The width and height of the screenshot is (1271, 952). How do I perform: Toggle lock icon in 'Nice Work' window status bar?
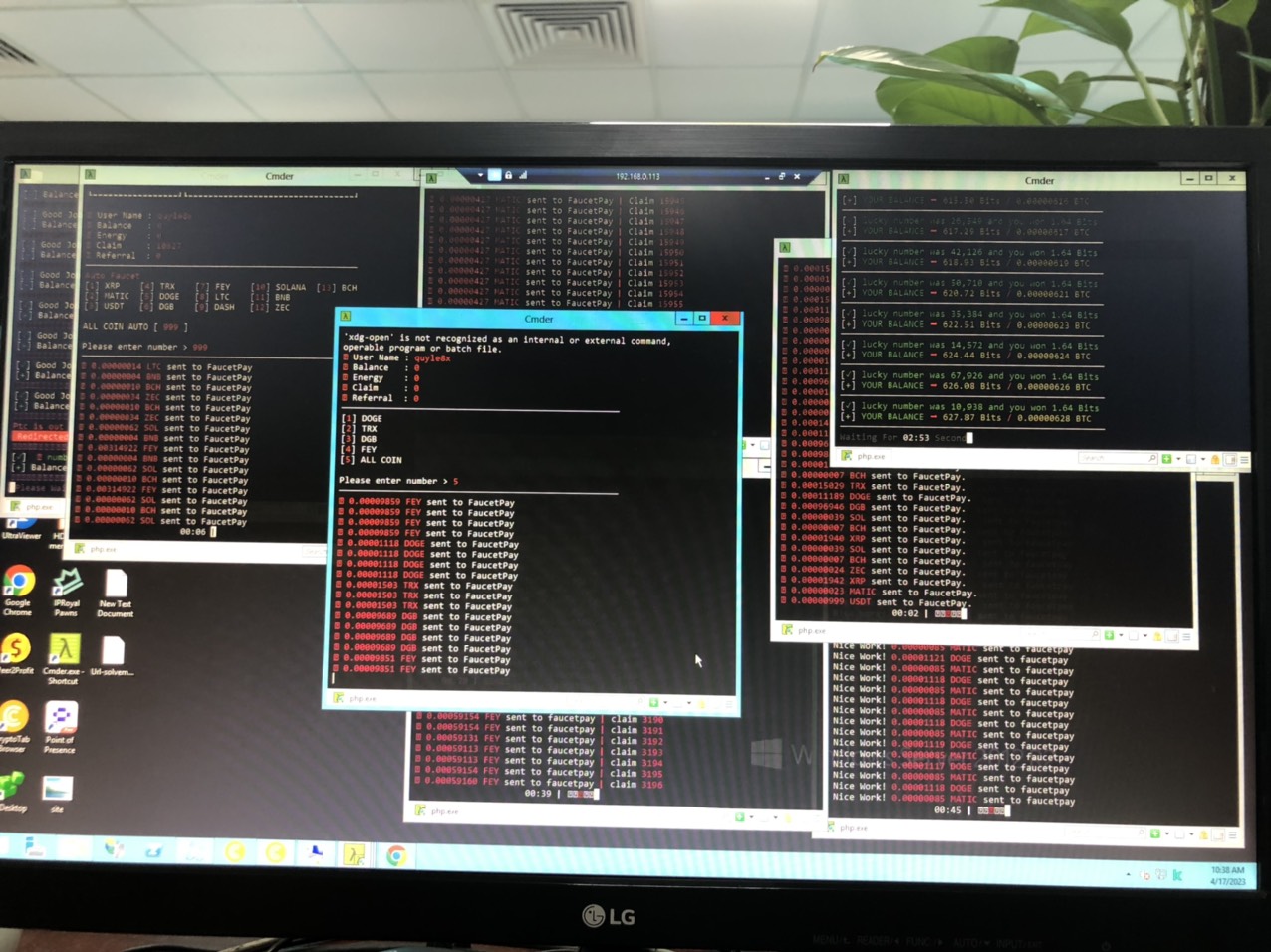[x=1203, y=834]
